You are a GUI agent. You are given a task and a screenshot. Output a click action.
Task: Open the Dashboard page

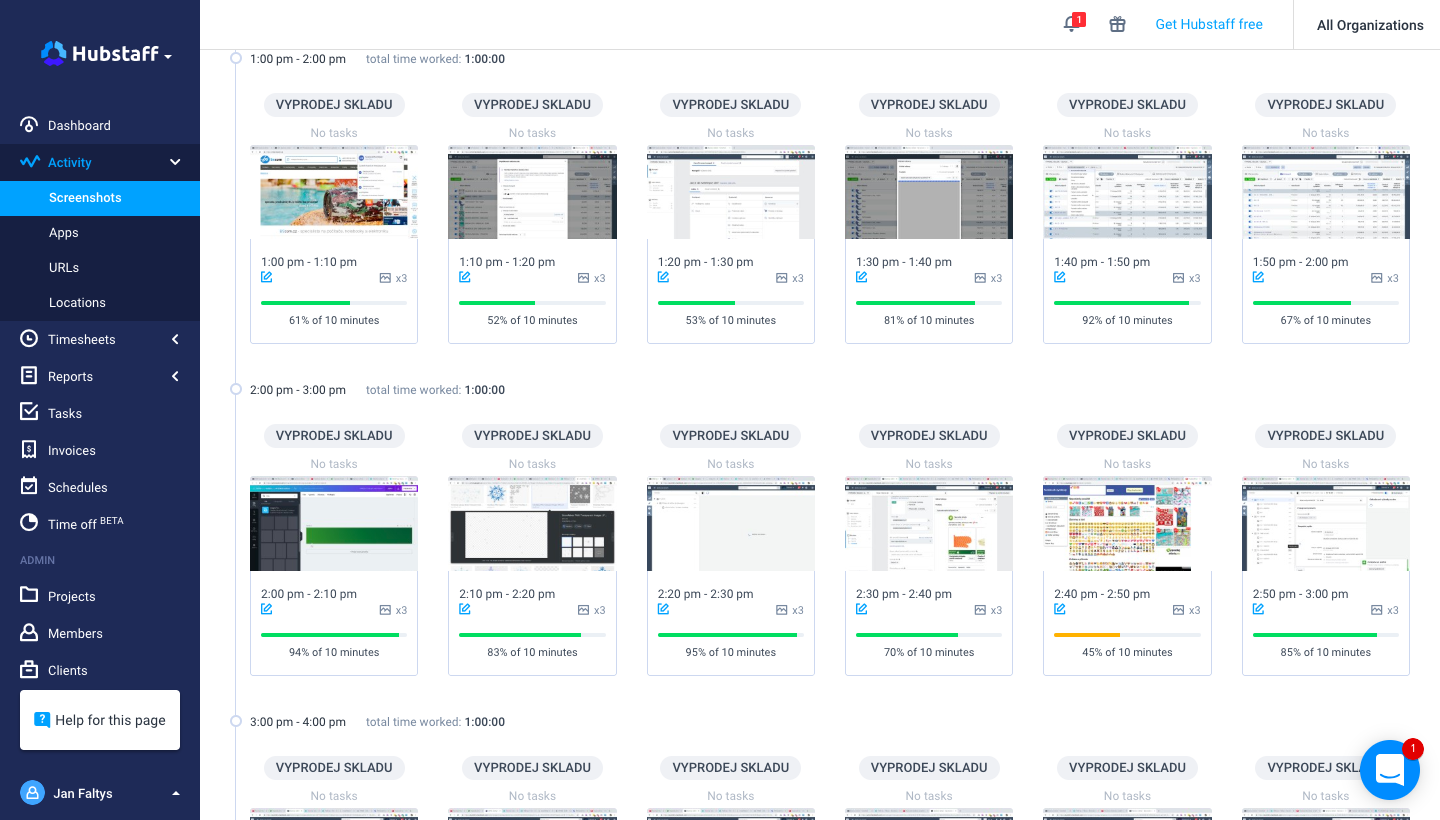(x=79, y=125)
